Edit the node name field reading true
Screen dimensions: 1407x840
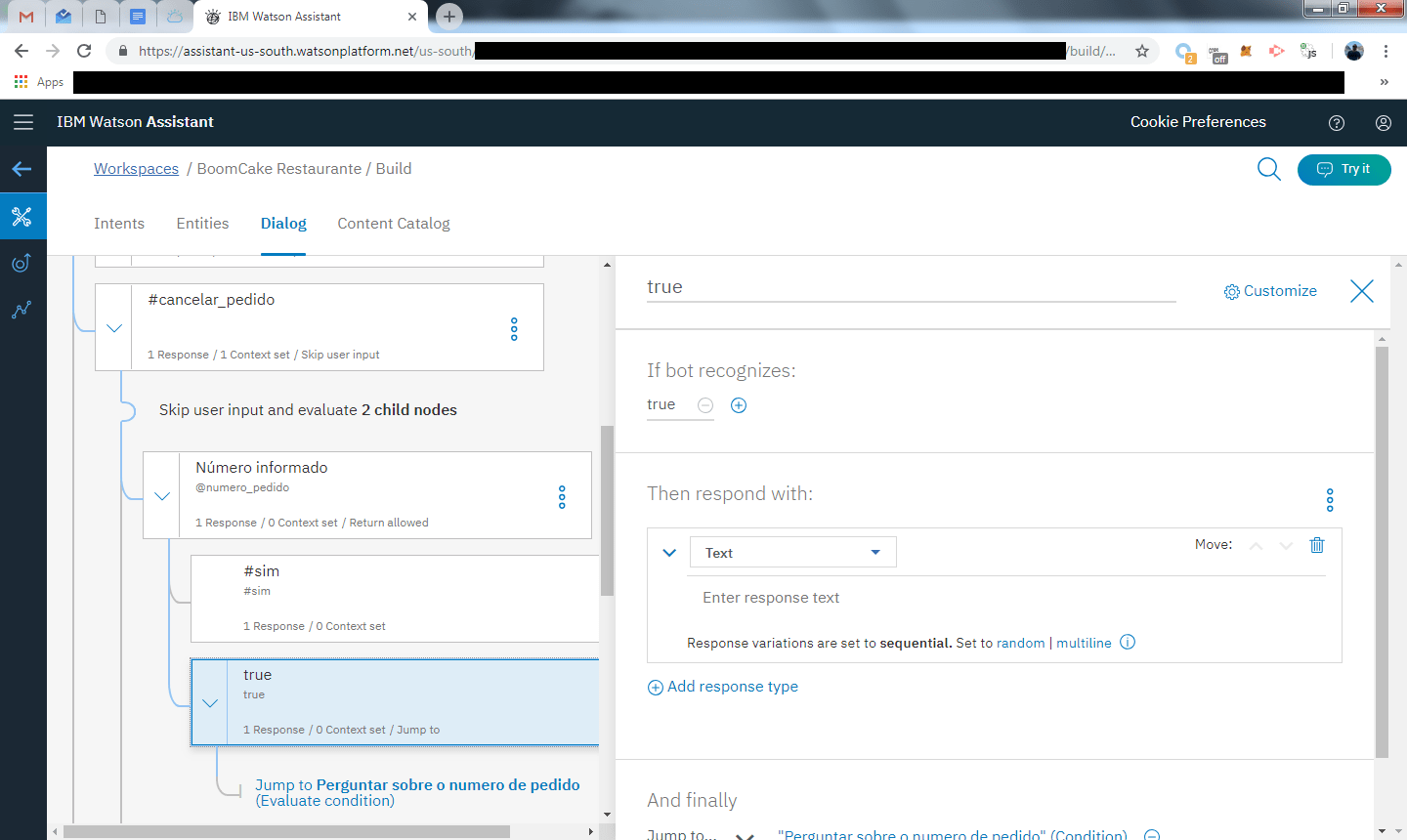(x=911, y=287)
